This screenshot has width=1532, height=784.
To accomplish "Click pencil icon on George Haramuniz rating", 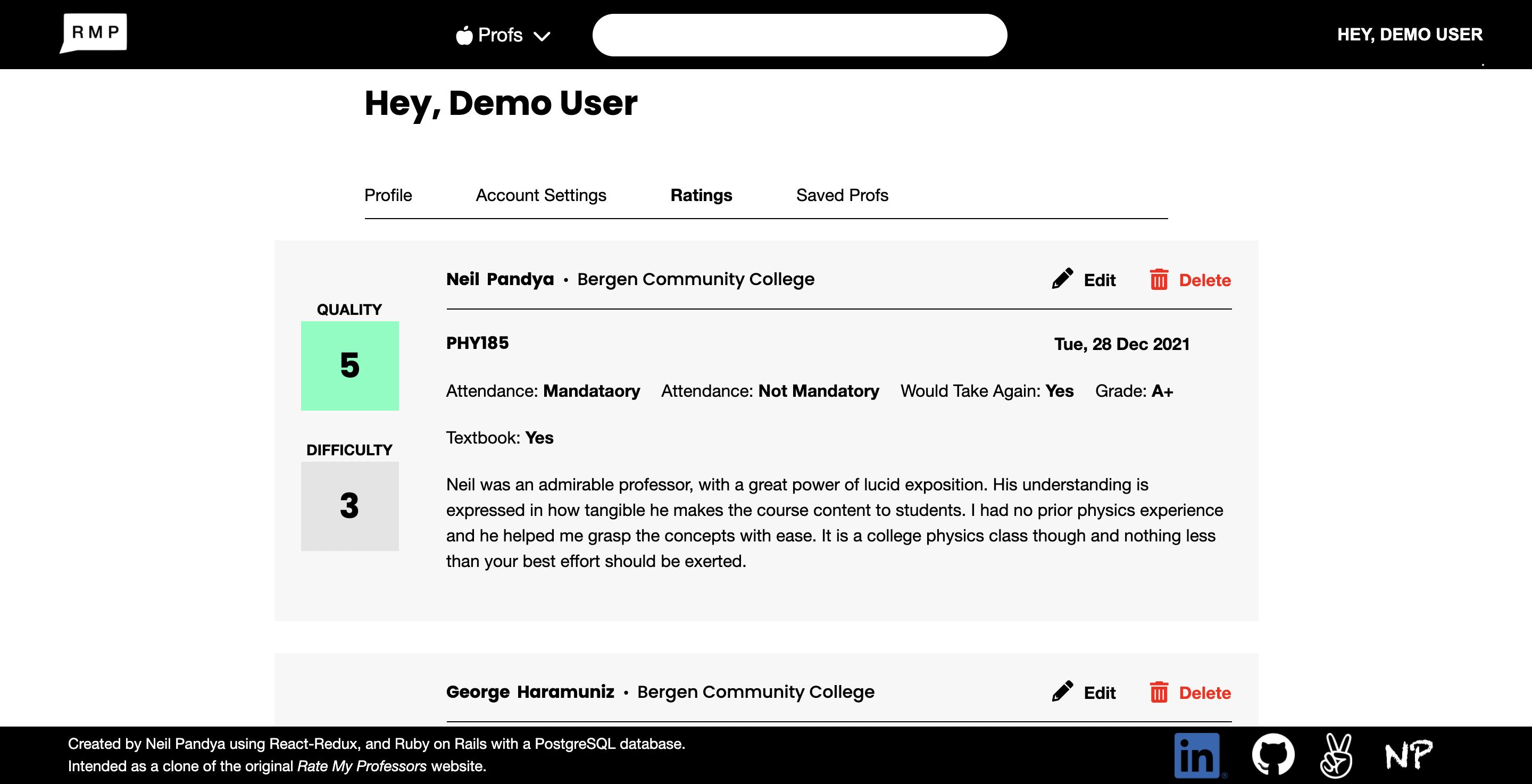I will 1062,692.
